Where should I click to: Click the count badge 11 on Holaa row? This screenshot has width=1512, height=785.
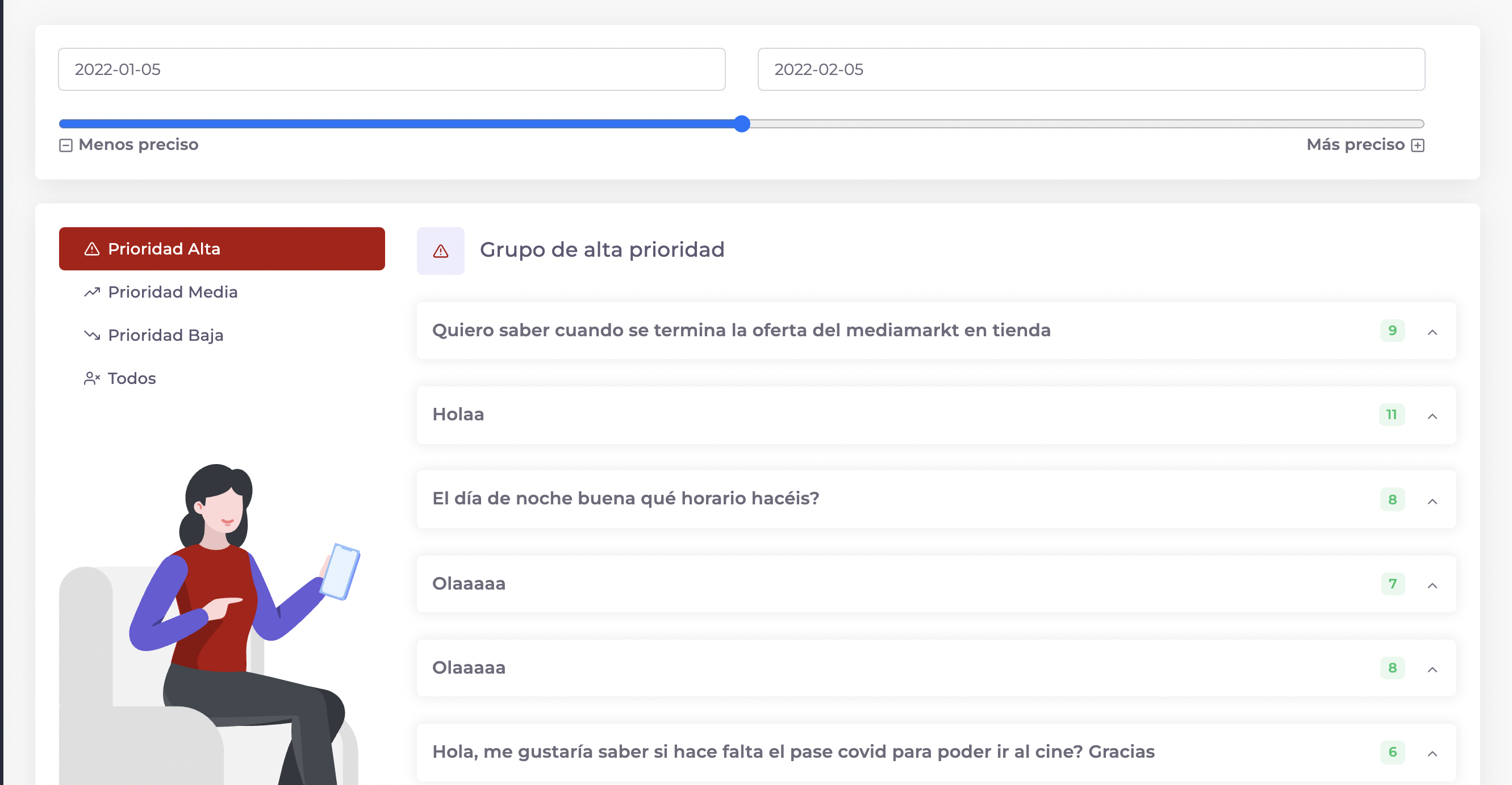[x=1392, y=415]
